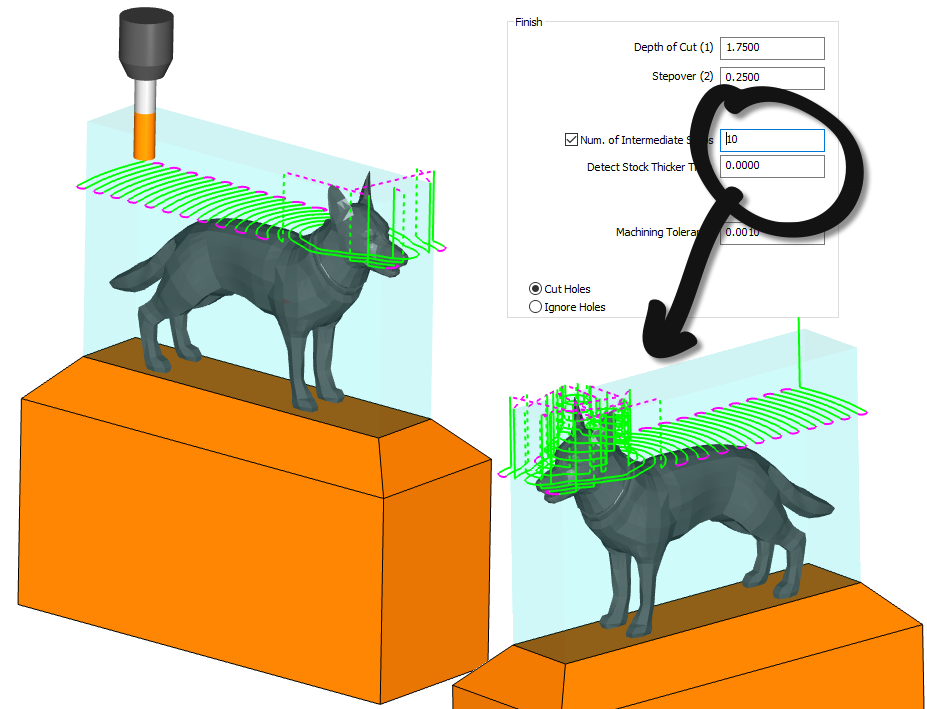Select the Cut Holes radio button

point(534,289)
